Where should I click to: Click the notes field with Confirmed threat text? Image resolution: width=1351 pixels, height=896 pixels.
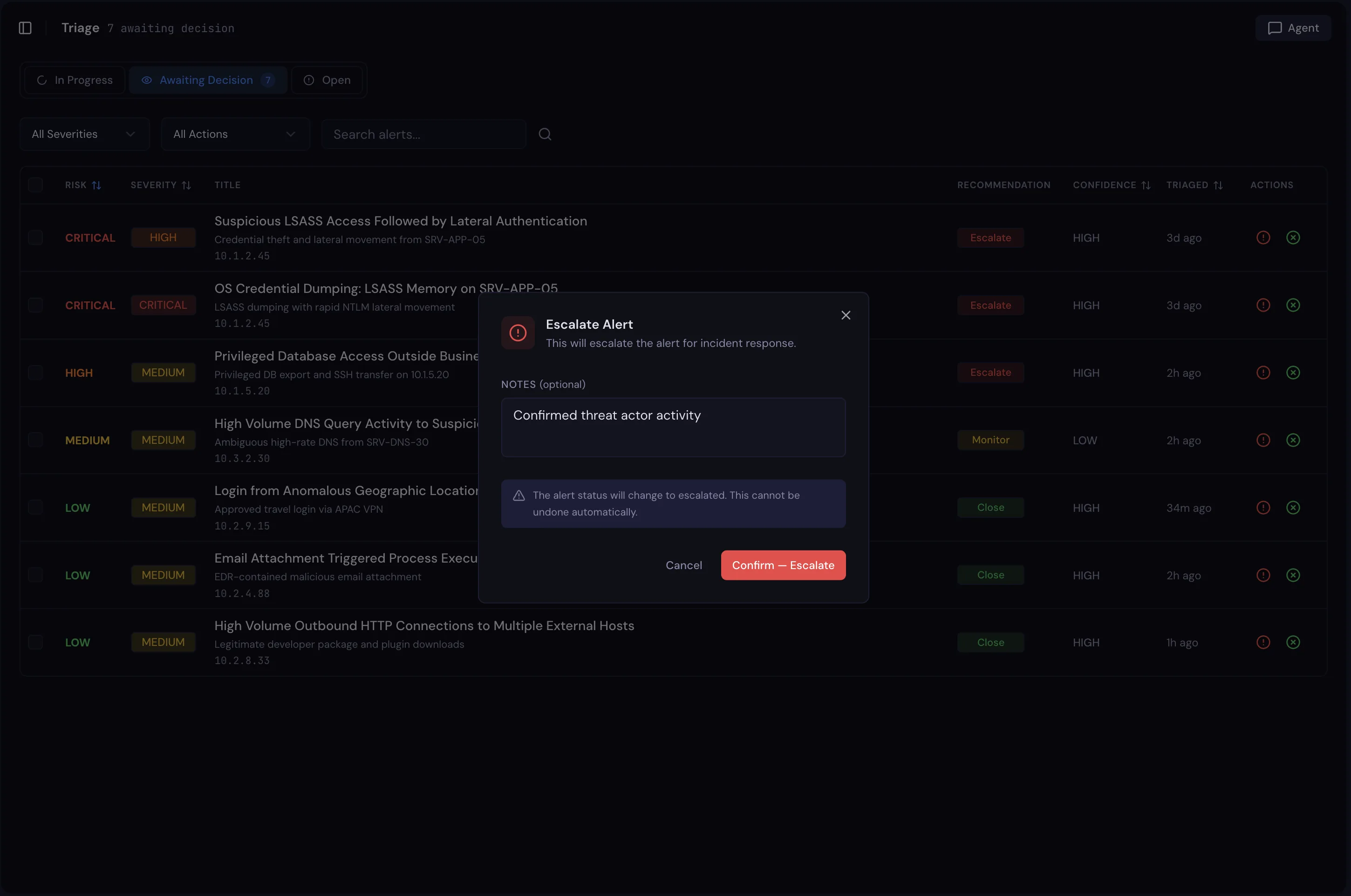click(673, 428)
